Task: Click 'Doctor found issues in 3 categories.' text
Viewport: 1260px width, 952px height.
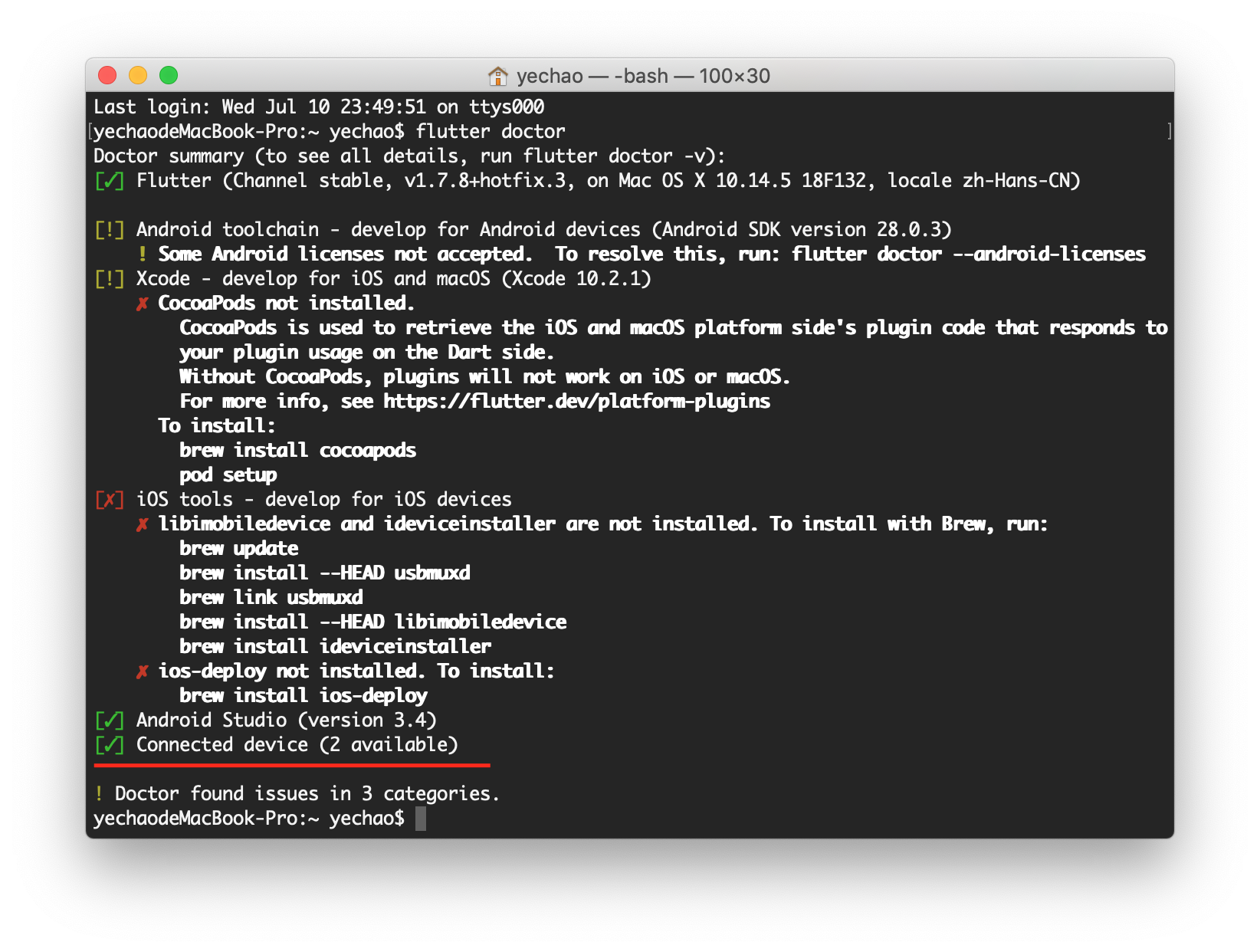Action: (307, 793)
